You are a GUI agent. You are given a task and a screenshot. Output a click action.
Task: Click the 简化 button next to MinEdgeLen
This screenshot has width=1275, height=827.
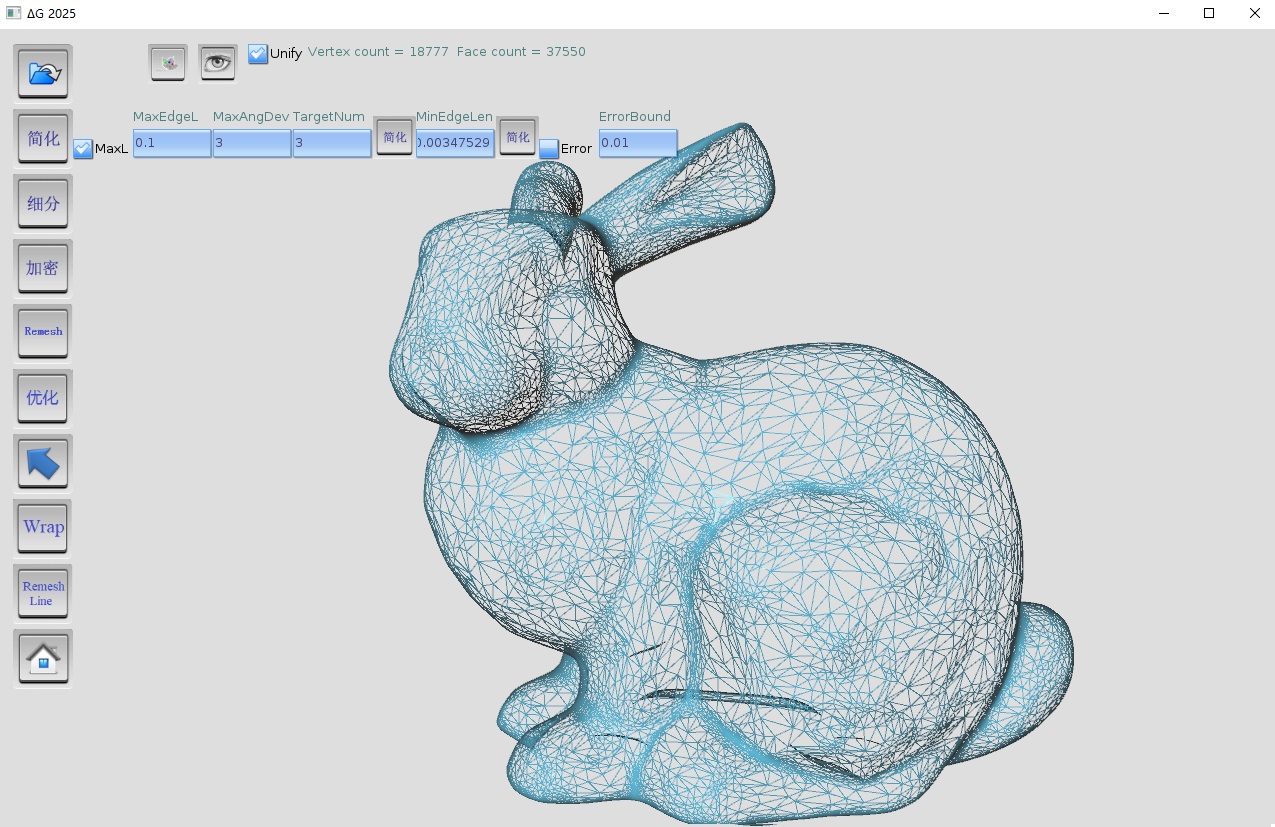coord(517,137)
